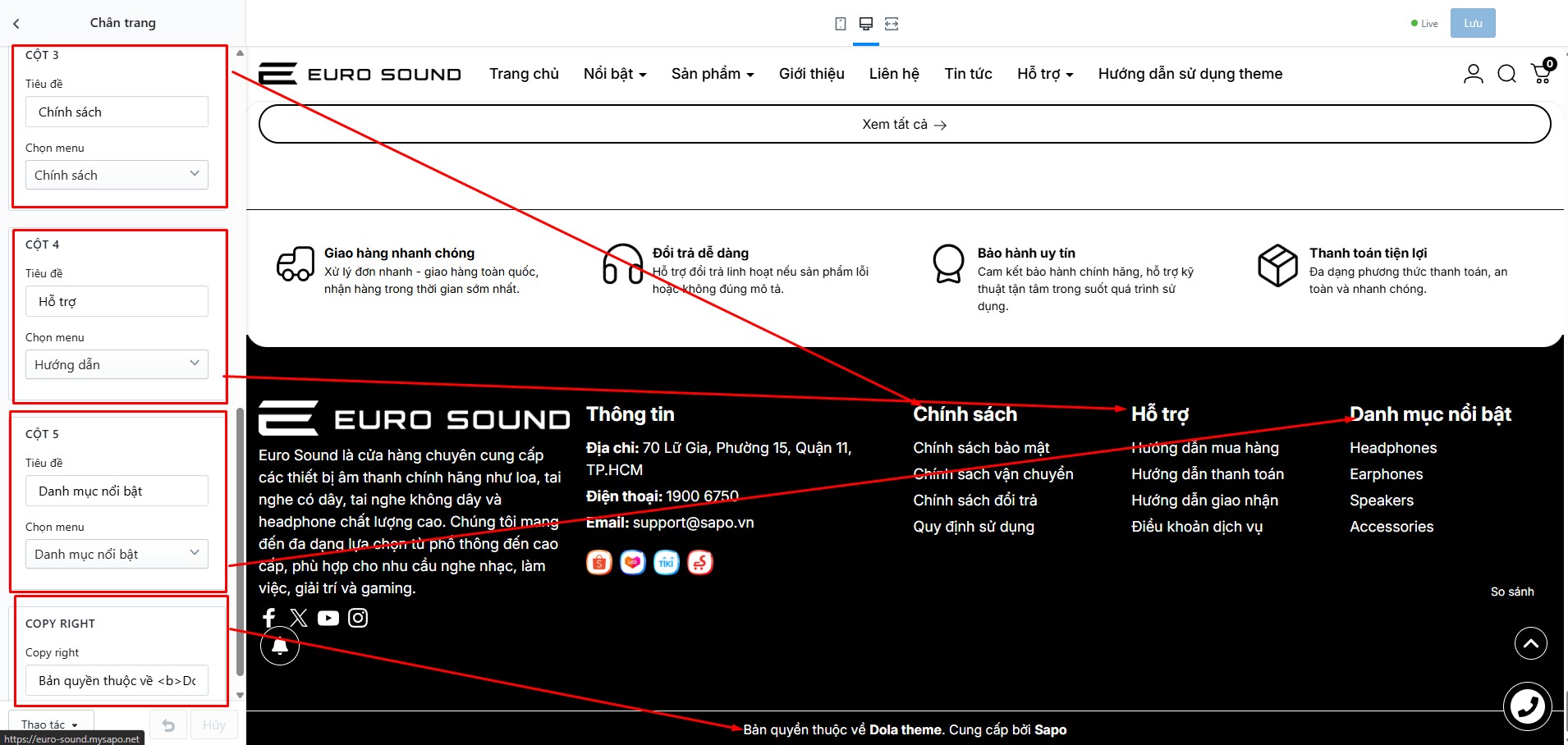
Task: Open the Lazada store icon
Action: (633, 563)
